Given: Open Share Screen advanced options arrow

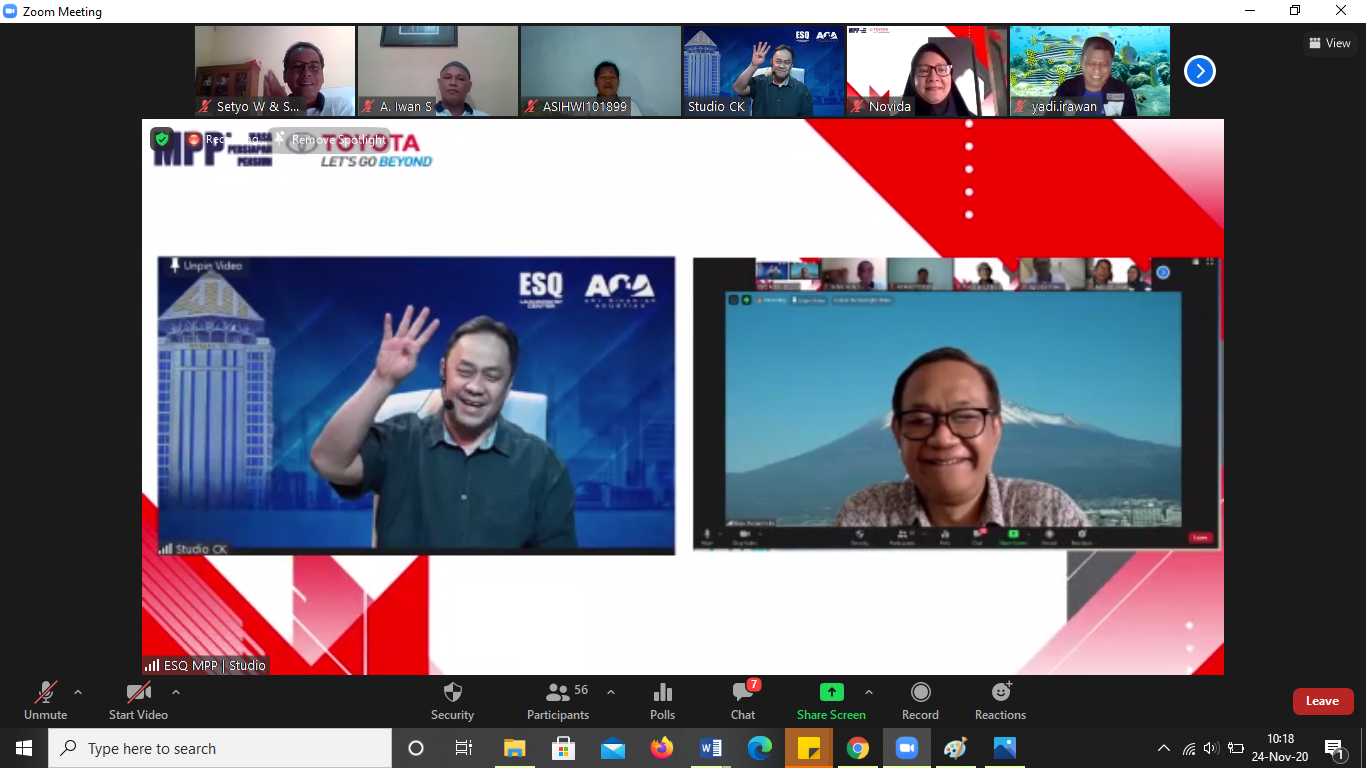Looking at the screenshot, I should [869, 692].
